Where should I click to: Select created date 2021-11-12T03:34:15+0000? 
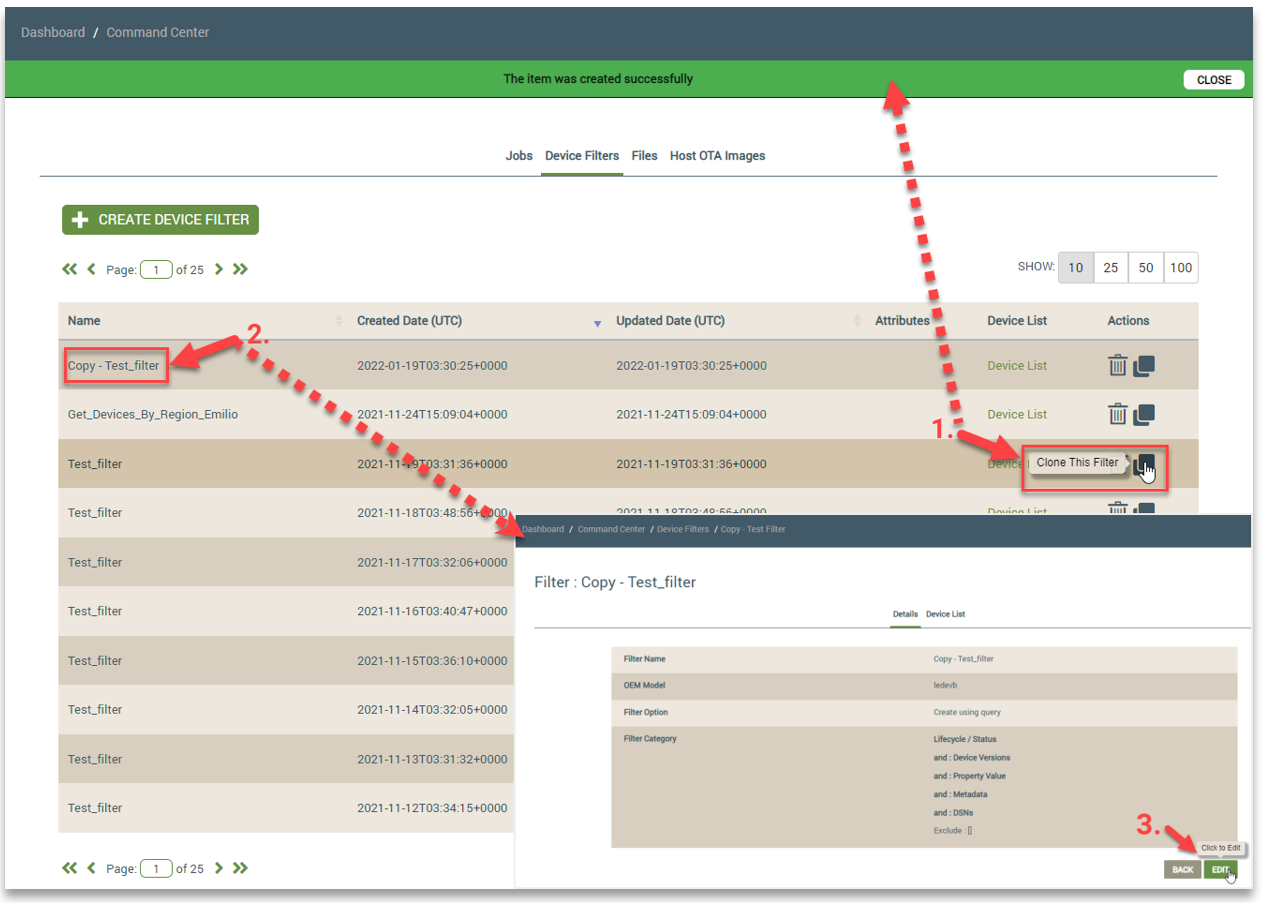[432, 808]
